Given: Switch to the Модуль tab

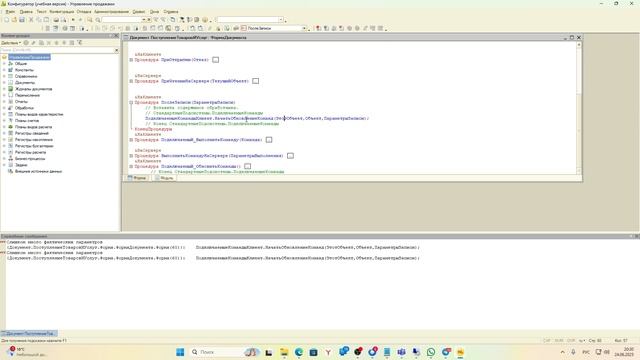Looking at the screenshot, I should tap(164, 178).
